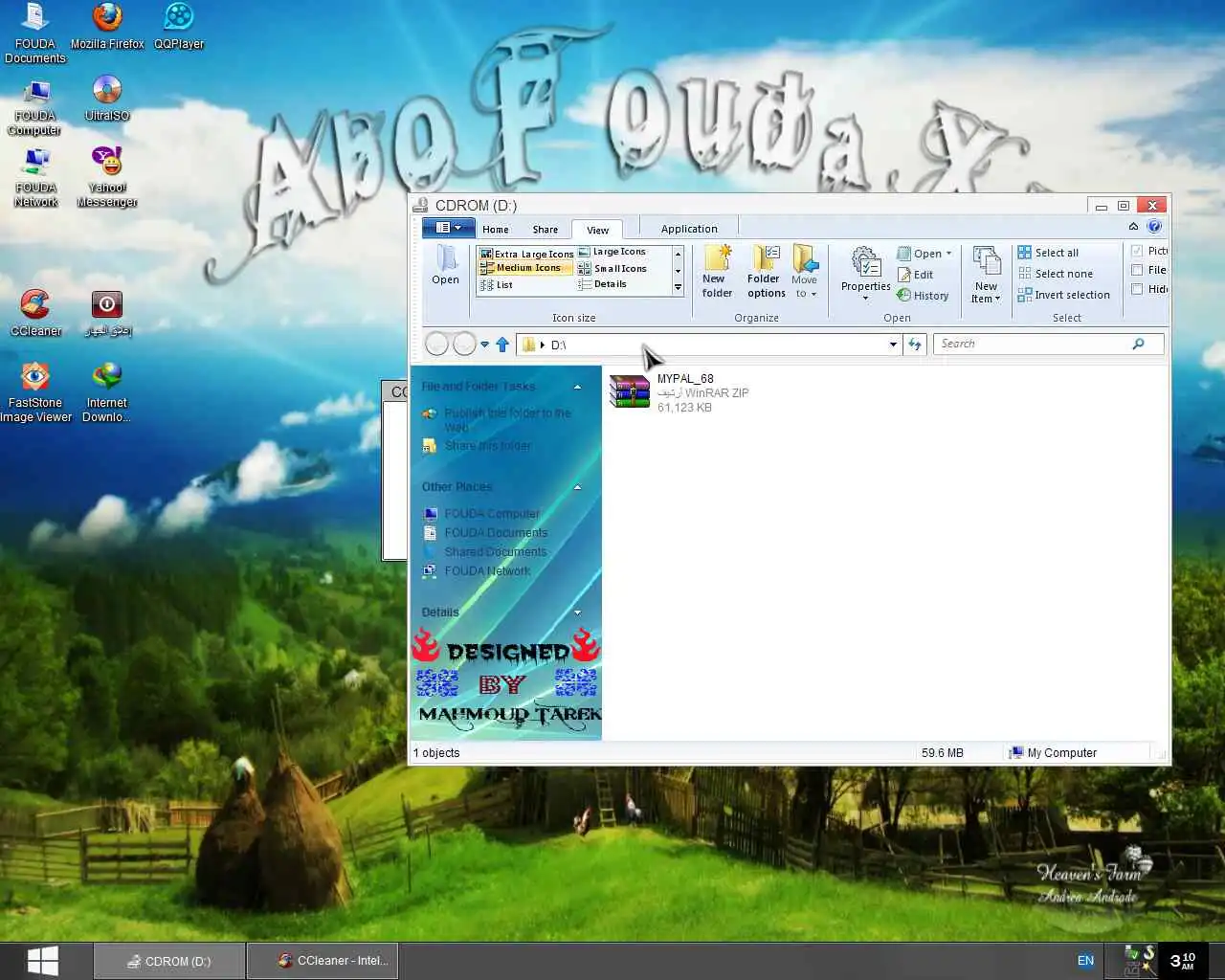
Task: Click the Move to button
Action: [804, 271]
